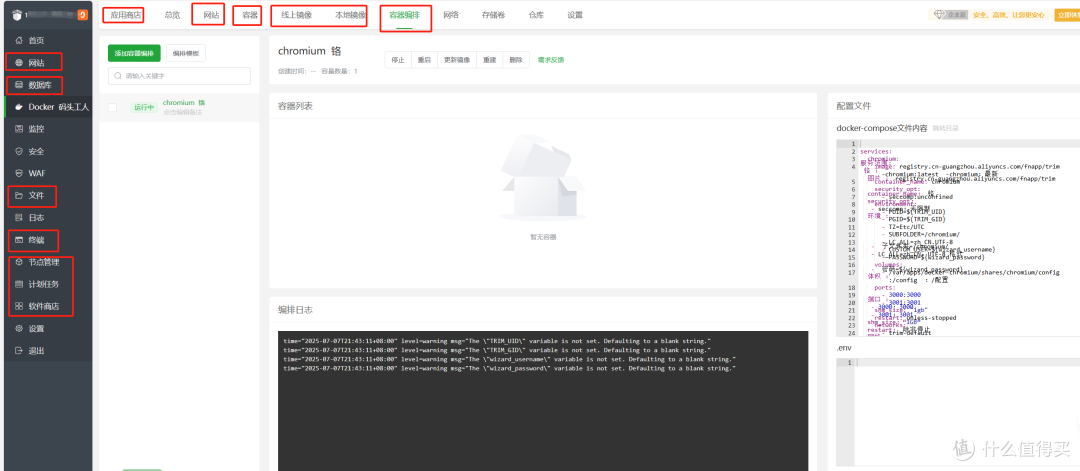Click the orange notification badge in sidebar header
This screenshot has height=471, width=1080.
coord(83,15)
